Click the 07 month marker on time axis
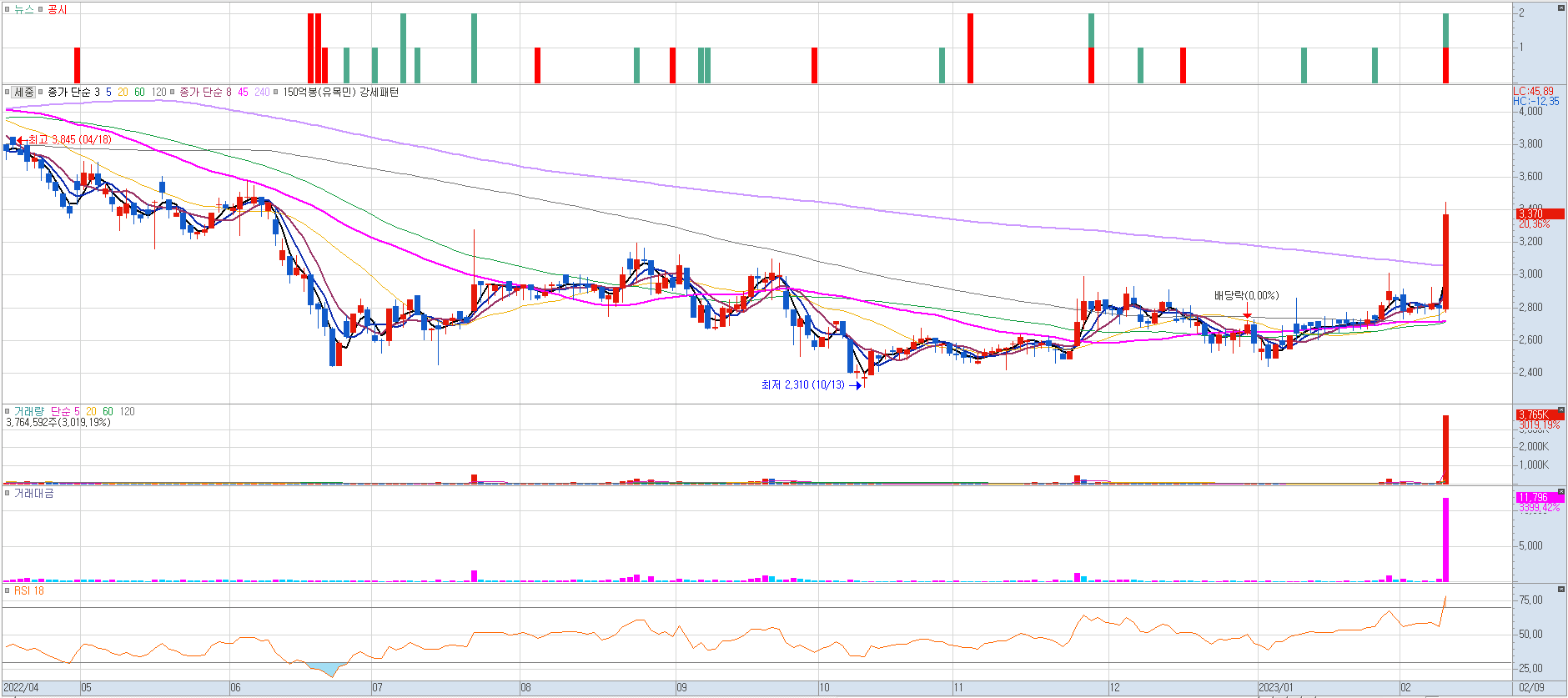 coord(377,688)
